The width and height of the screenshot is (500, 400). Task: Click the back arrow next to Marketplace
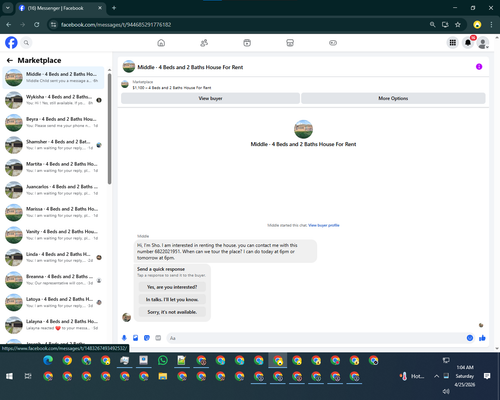pos(10,60)
